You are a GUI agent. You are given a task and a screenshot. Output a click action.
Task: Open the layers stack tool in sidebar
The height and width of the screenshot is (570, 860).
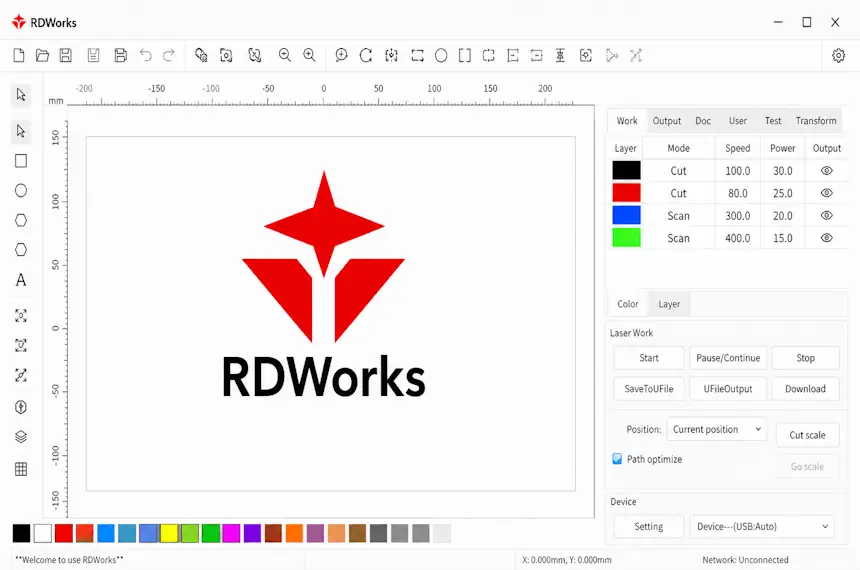pyautogui.click(x=21, y=437)
